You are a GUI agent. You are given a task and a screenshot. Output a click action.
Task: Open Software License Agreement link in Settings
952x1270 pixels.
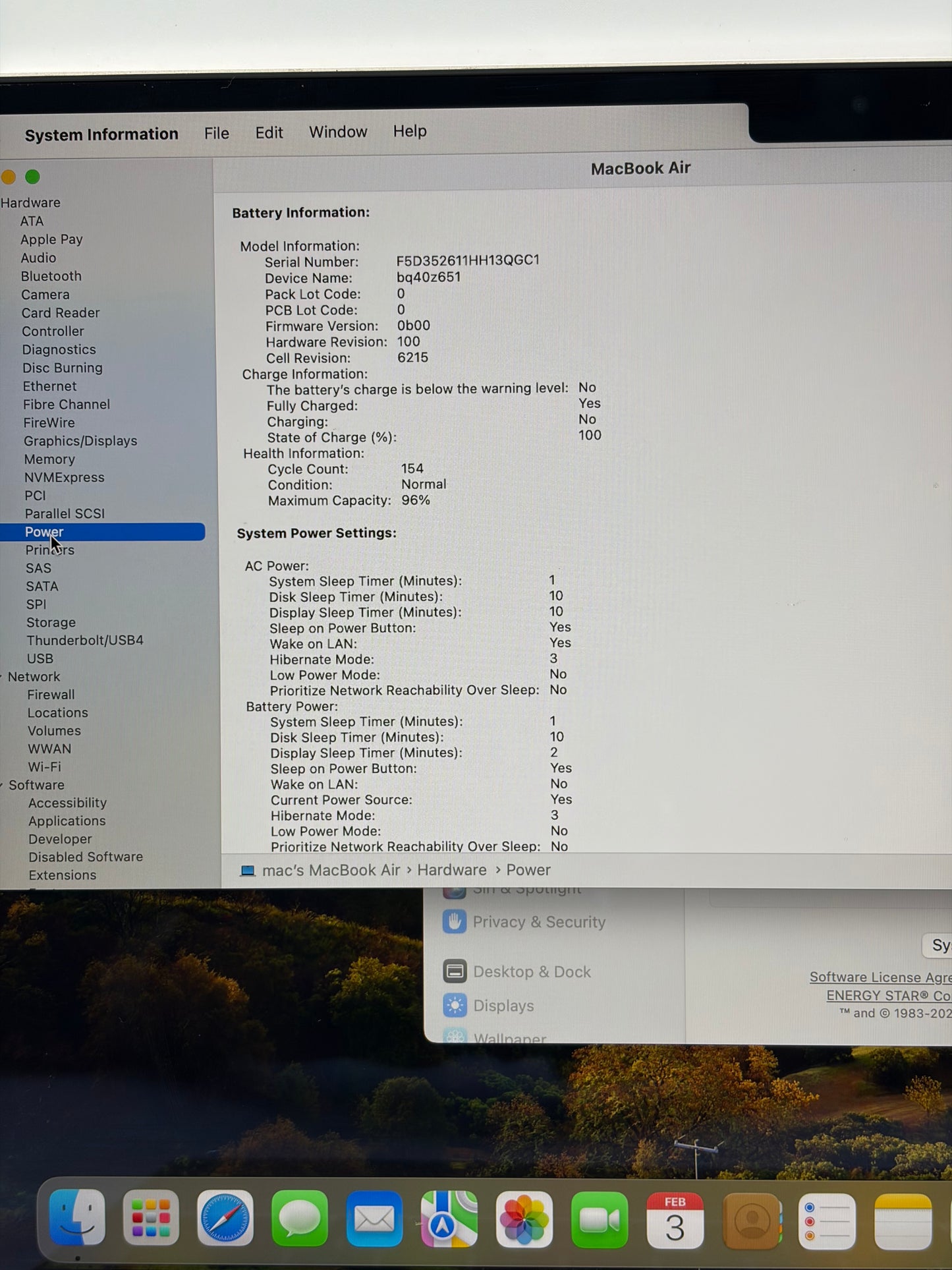coord(880,977)
